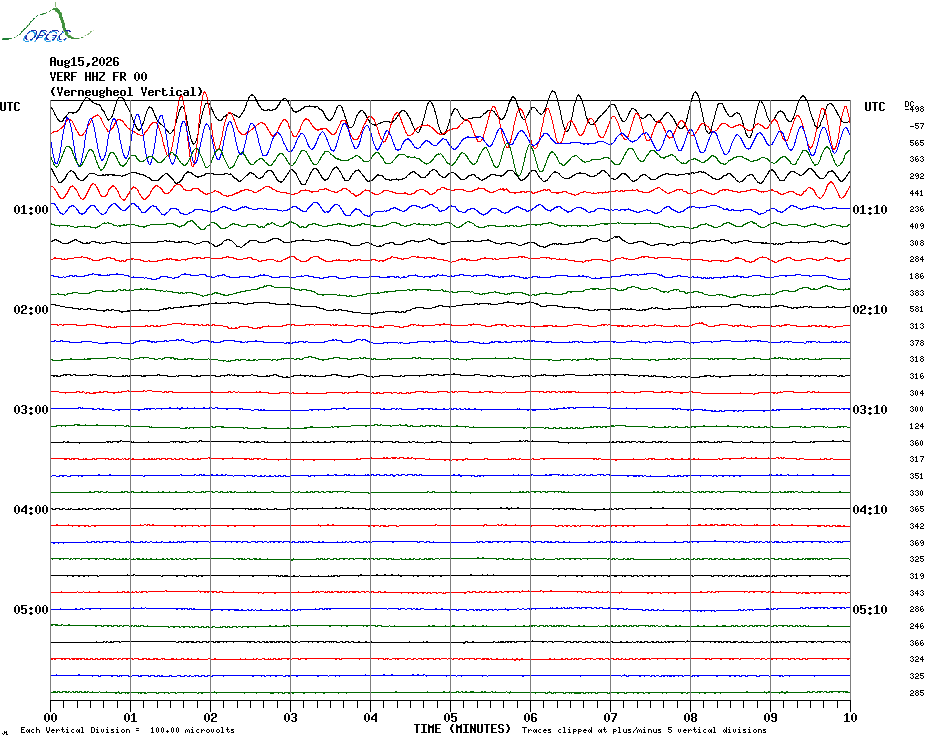Click the DC value 292
This screenshot has width=930, height=744.
(916, 176)
